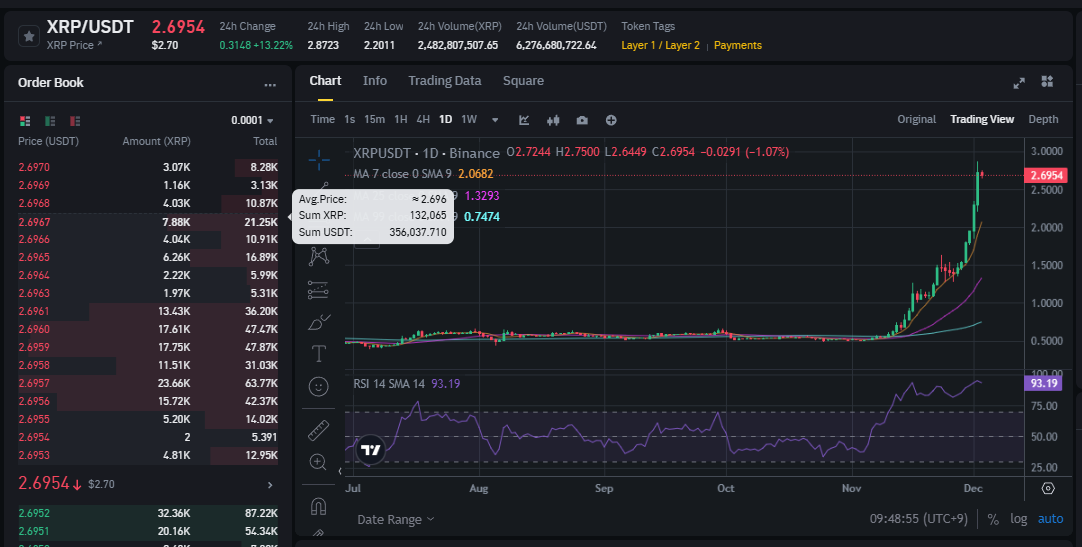
Task: Click the 09:48:55 (UTC+9) timezone display
Action: [x=918, y=519]
